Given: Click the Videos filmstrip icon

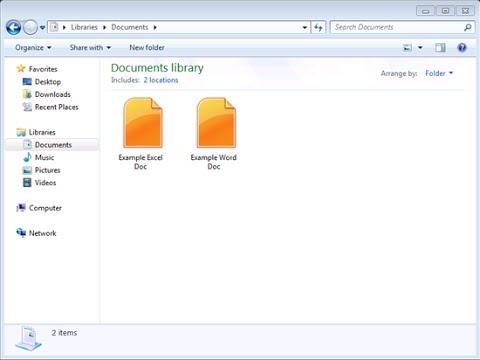Looking at the screenshot, I should click(27, 183).
